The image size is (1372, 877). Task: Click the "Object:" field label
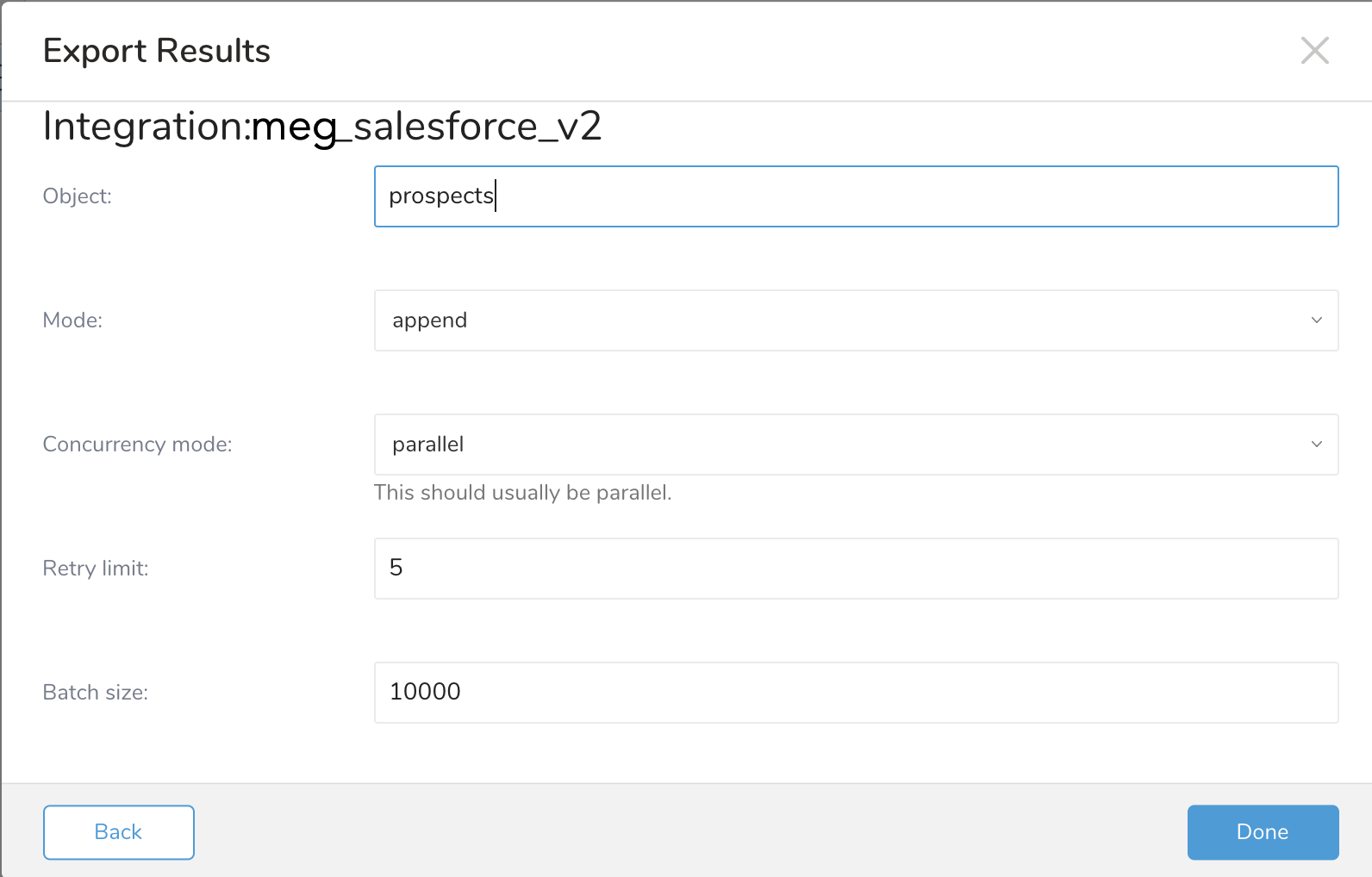[78, 196]
